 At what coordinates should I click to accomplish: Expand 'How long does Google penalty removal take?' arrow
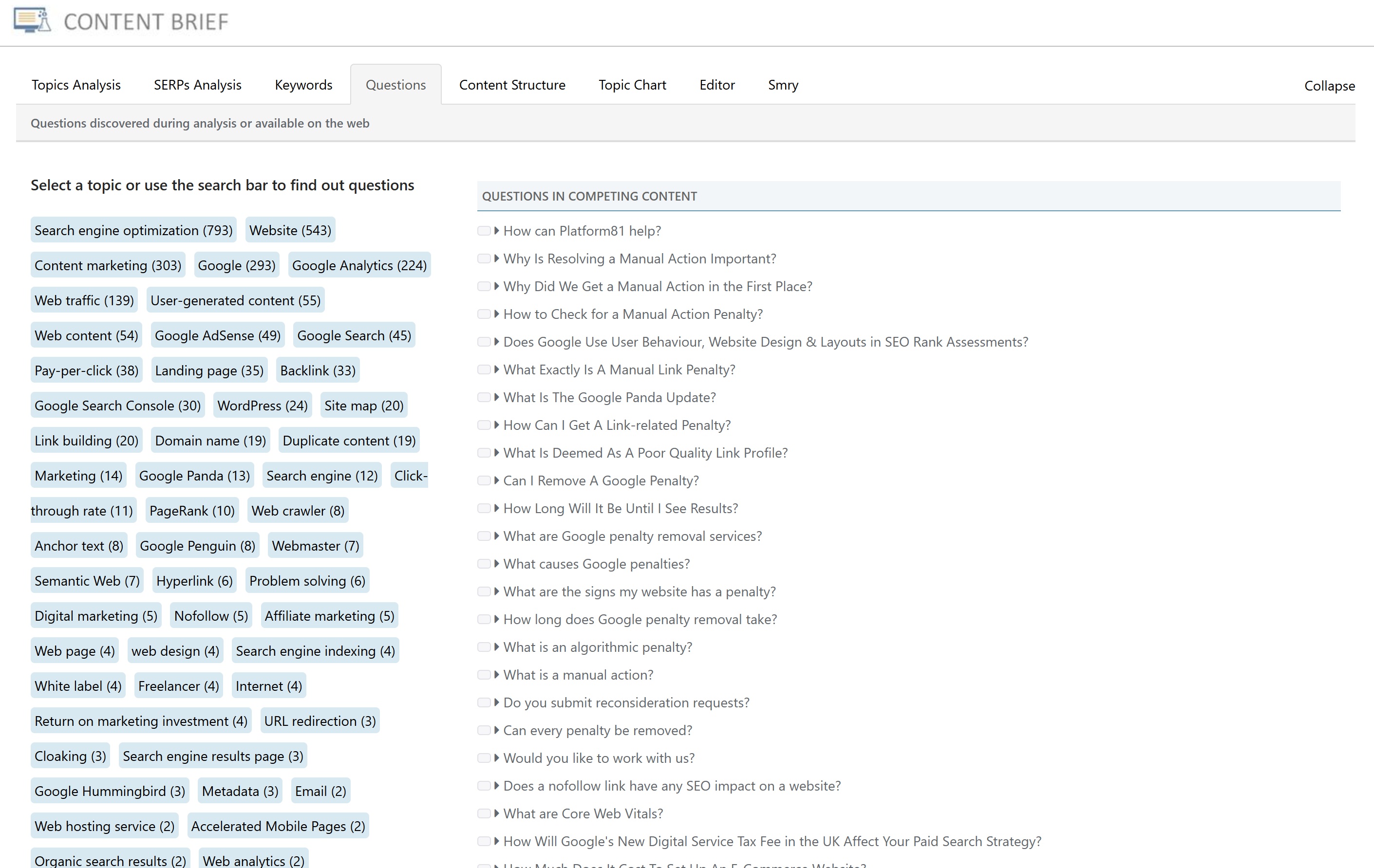click(x=497, y=619)
